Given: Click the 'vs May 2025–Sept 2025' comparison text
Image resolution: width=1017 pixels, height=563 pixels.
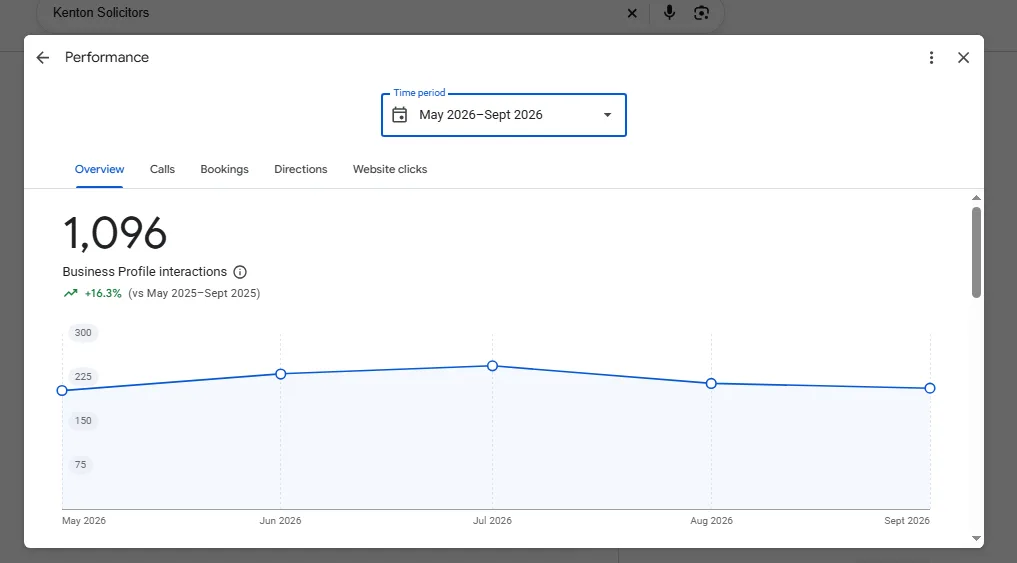Looking at the screenshot, I should click(x=194, y=293).
